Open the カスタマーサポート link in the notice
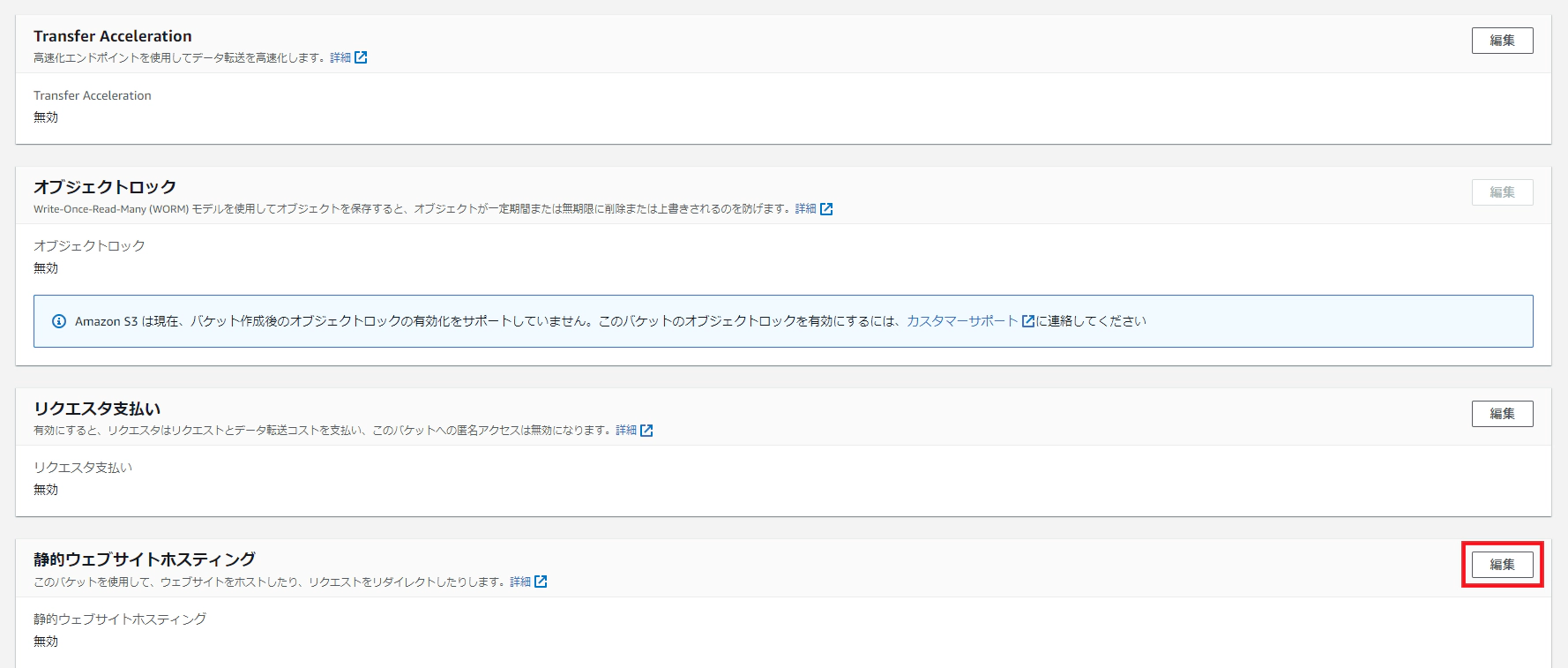 (x=962, y=321)
